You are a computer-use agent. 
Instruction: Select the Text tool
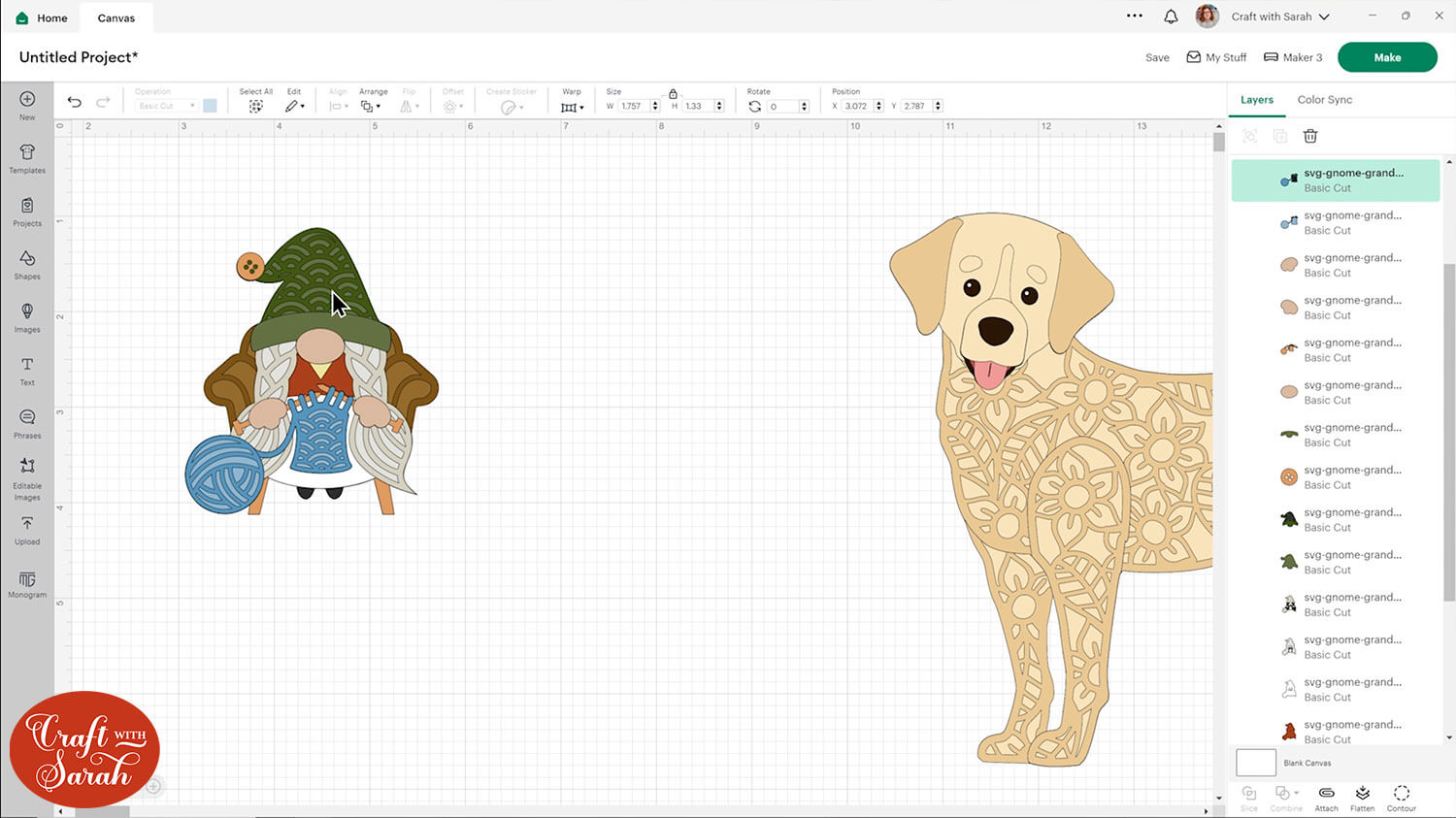click(x=27, y=370)
